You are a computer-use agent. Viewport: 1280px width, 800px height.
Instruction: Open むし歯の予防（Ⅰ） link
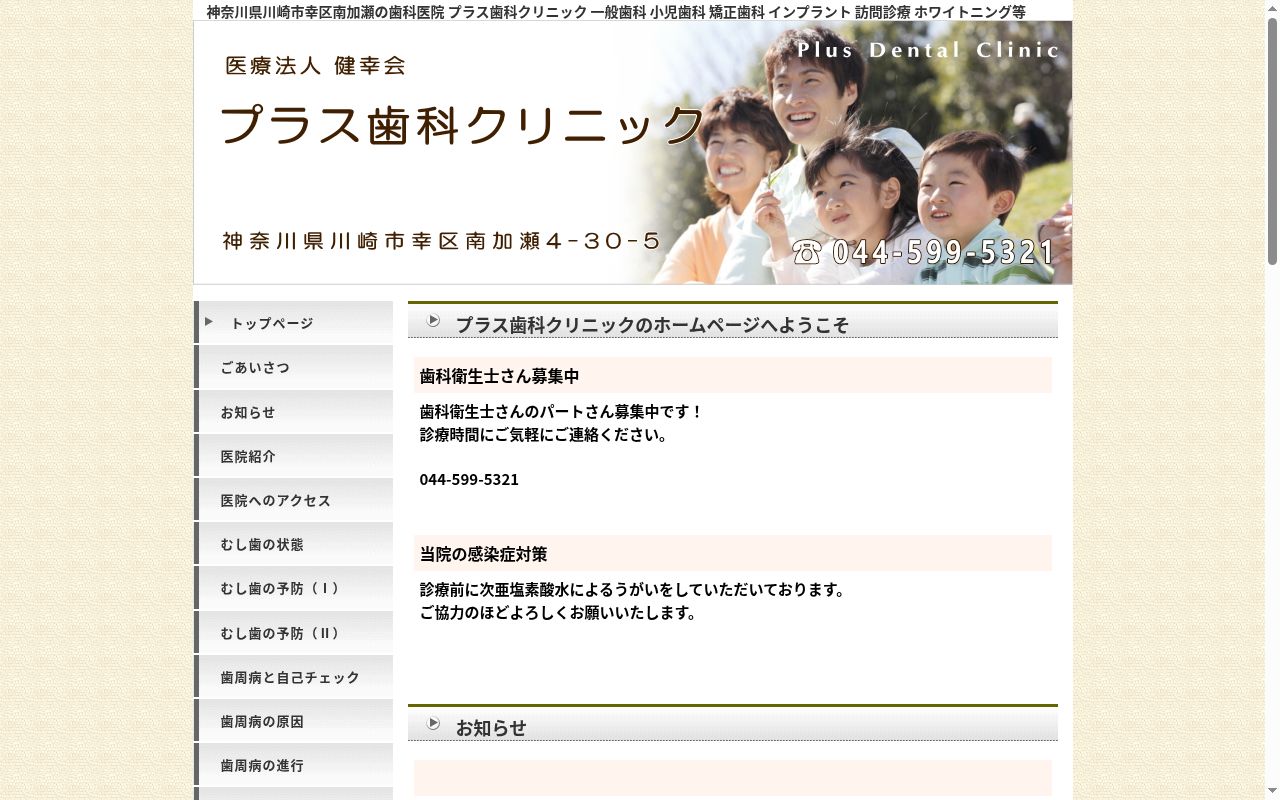click(x=294, y=588)
